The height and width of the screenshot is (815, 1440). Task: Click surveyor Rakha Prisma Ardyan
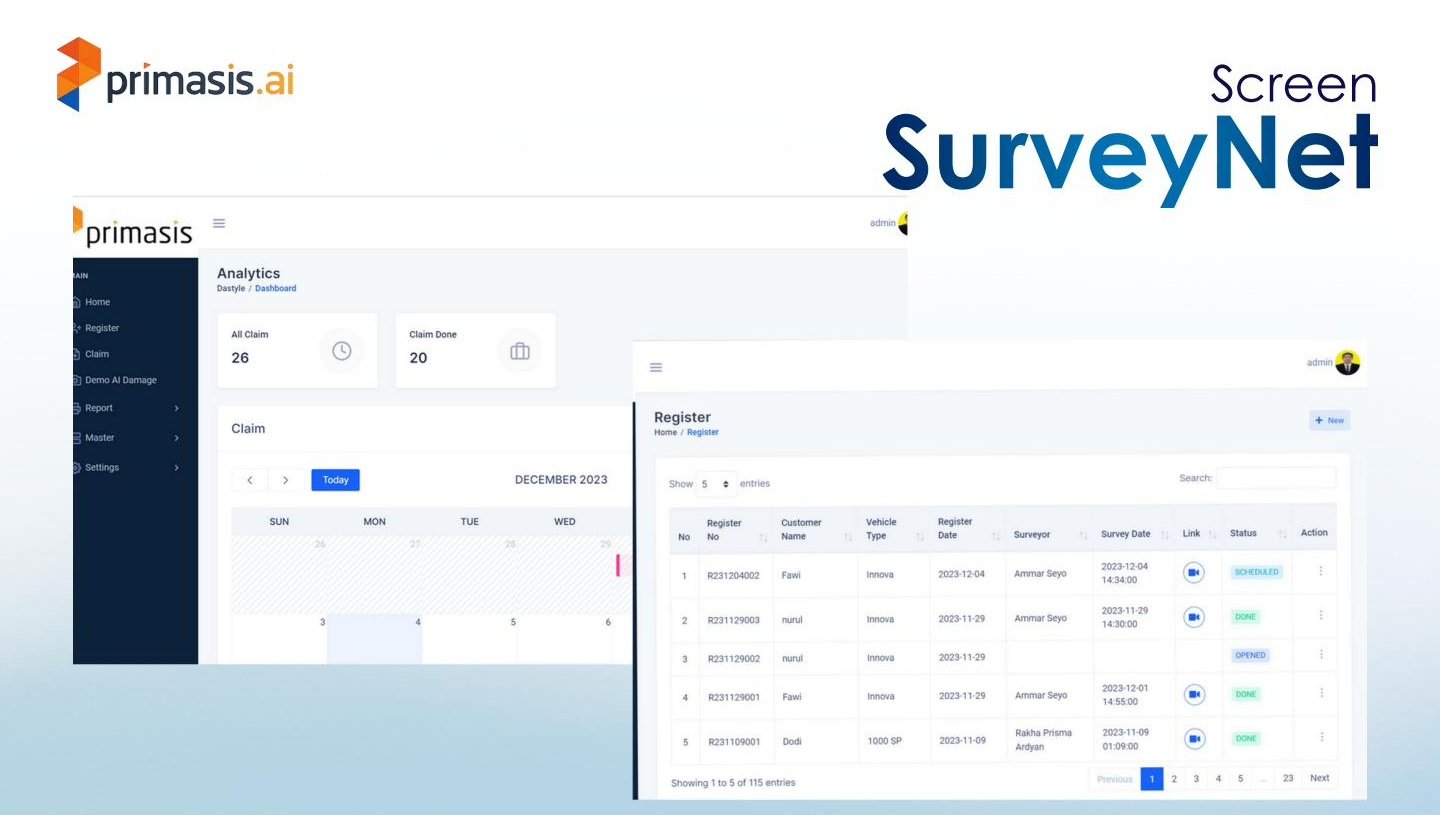point(1043,740)
